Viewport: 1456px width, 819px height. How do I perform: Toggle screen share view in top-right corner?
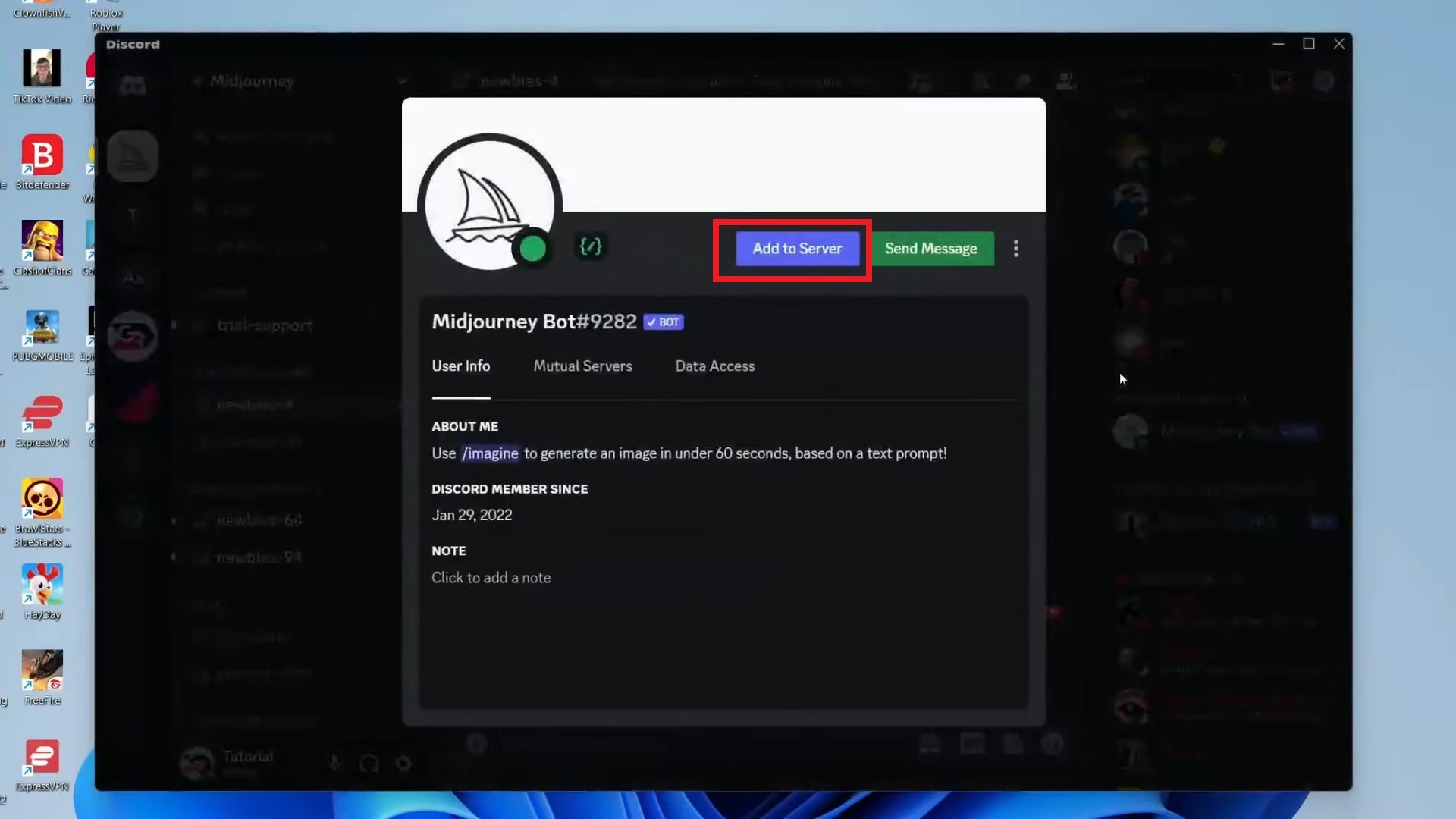click(x=1282, y=81)
